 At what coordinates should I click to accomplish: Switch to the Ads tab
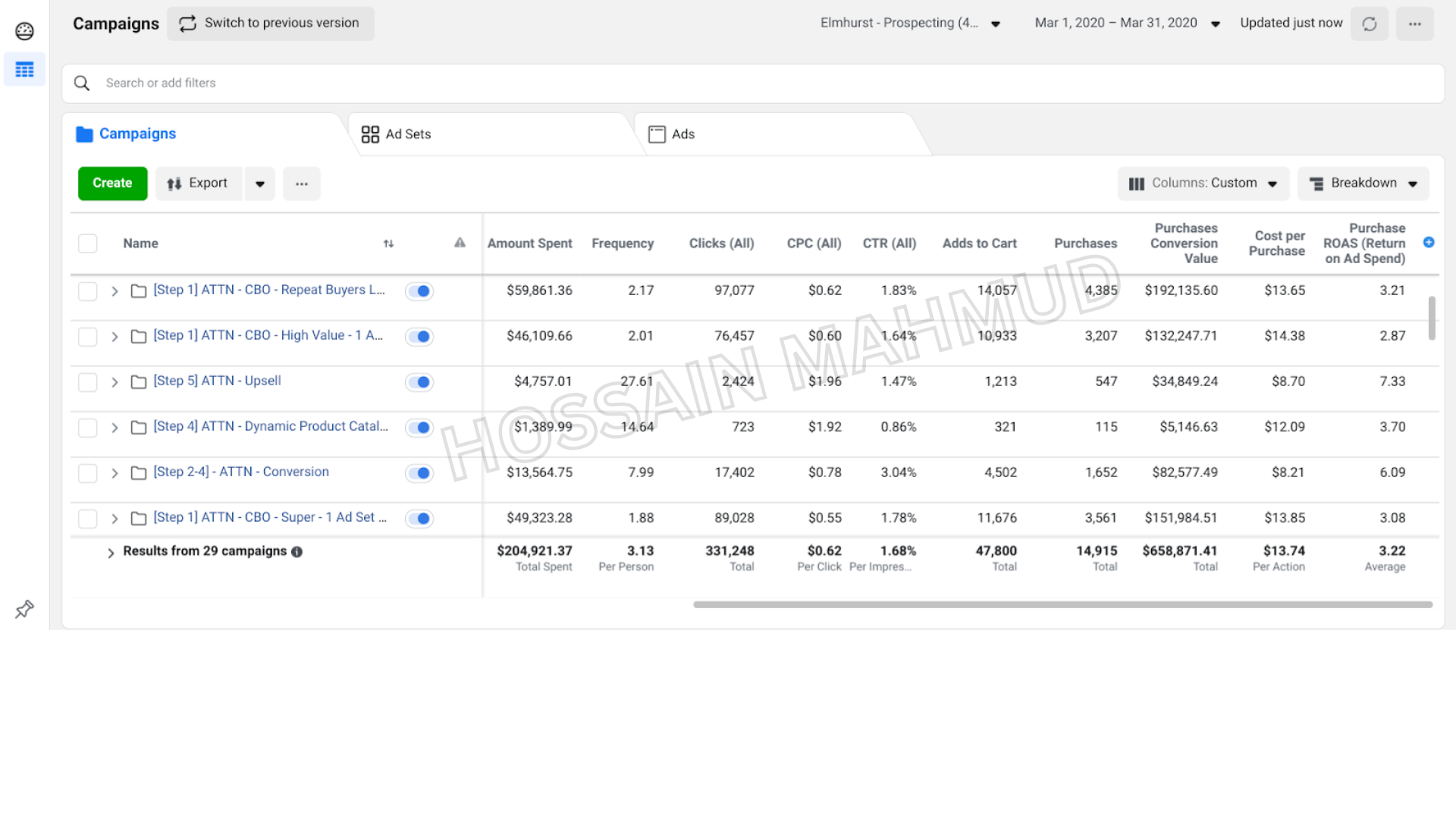pos(781,134)
